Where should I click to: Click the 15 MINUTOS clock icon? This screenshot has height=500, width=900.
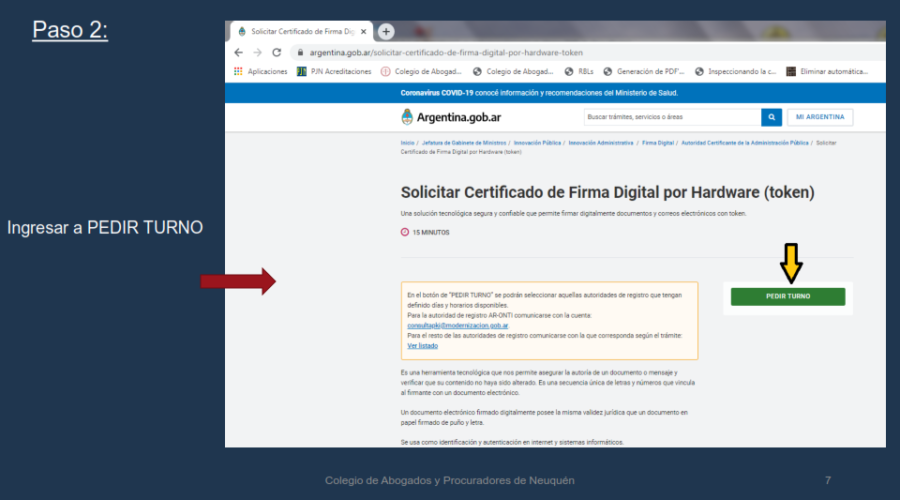pyautogui.click(x=405, y=232)
